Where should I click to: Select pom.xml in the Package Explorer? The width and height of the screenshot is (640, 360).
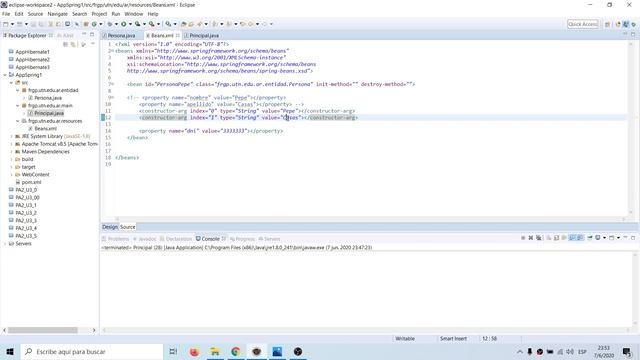(31, 182)
